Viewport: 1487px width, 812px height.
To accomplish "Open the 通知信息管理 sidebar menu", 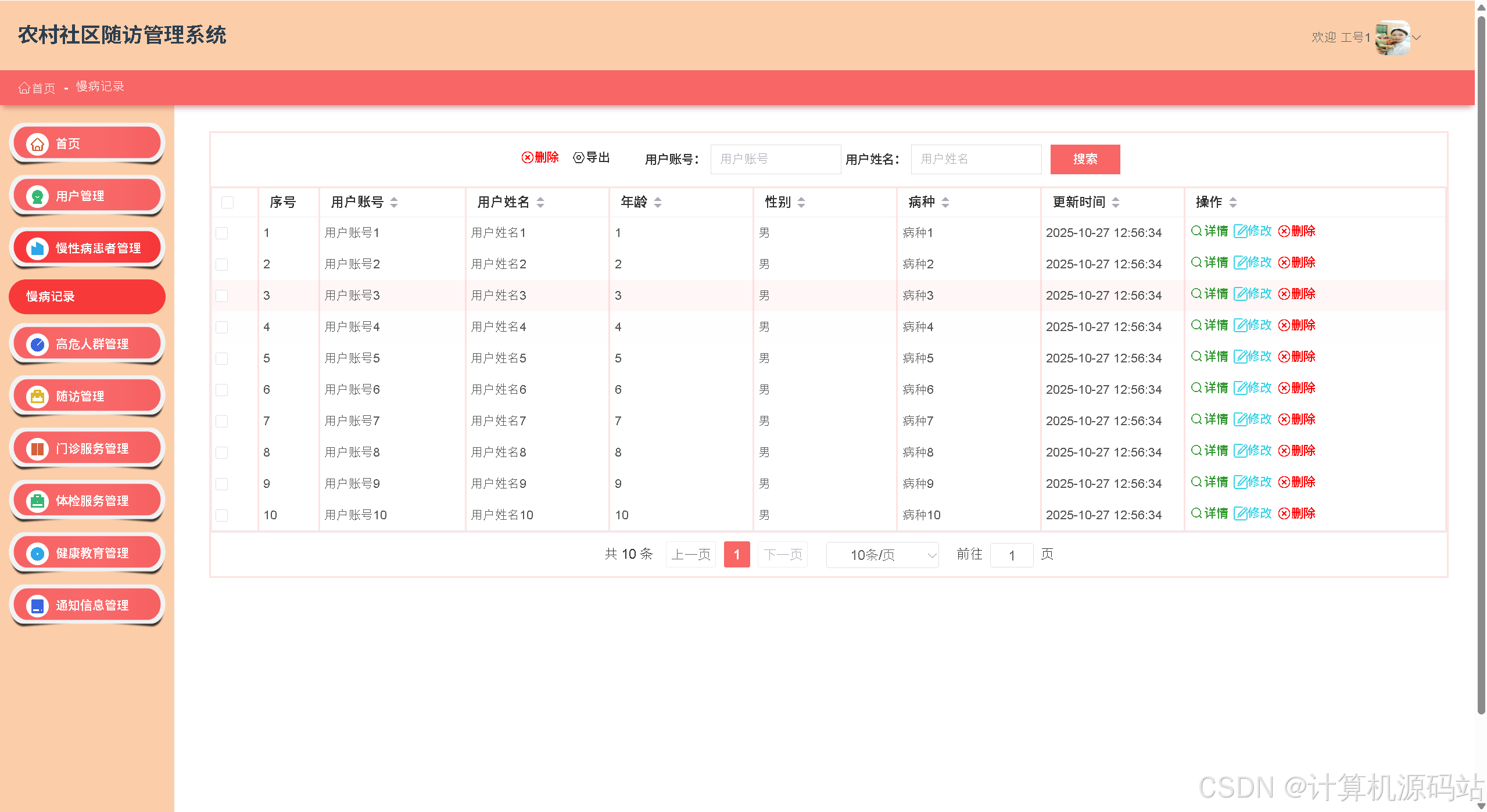I will pos(87,605).
